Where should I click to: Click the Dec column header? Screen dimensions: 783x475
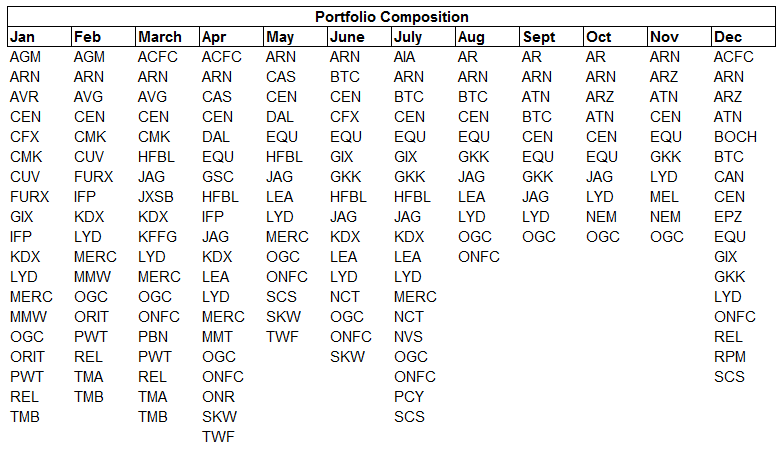coord(727,37)
